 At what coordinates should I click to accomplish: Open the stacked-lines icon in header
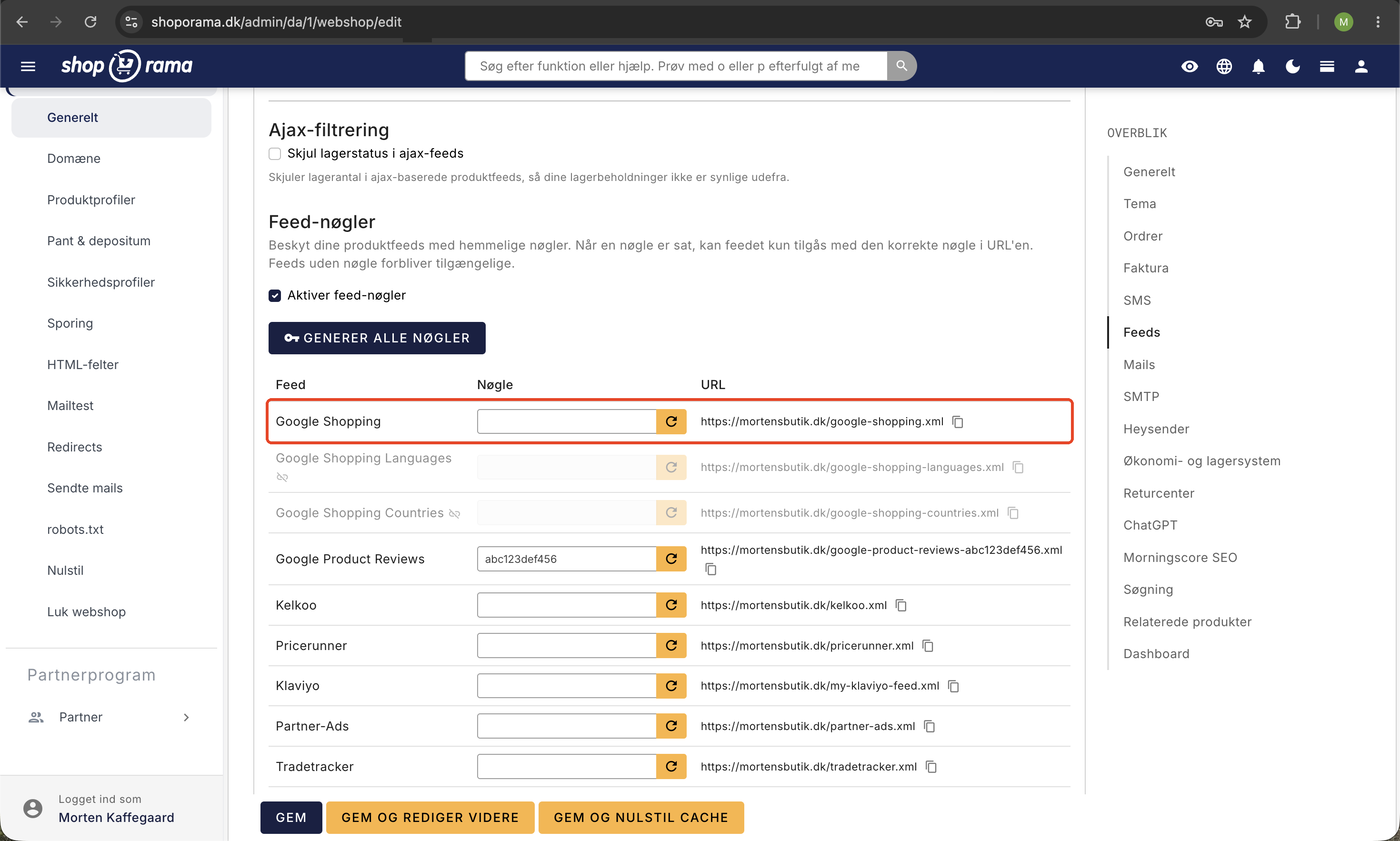click(x=1327, y=66)
